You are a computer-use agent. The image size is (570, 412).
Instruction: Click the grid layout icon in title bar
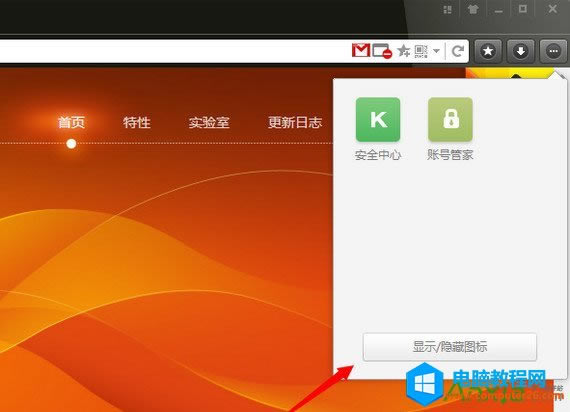(448, 10)
